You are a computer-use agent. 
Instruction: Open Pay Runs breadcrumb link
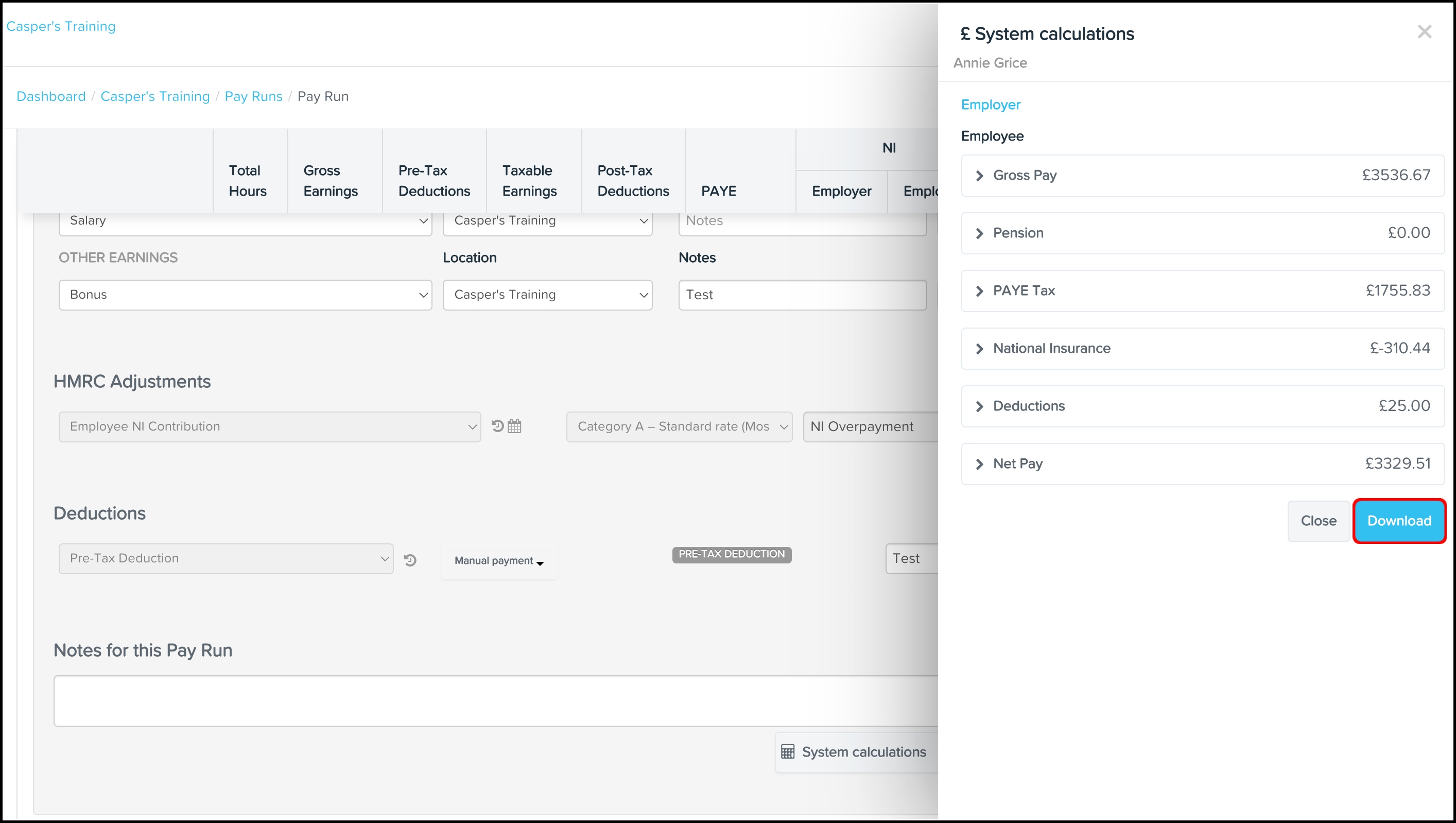pyautogui.click(x=253, y=96)
